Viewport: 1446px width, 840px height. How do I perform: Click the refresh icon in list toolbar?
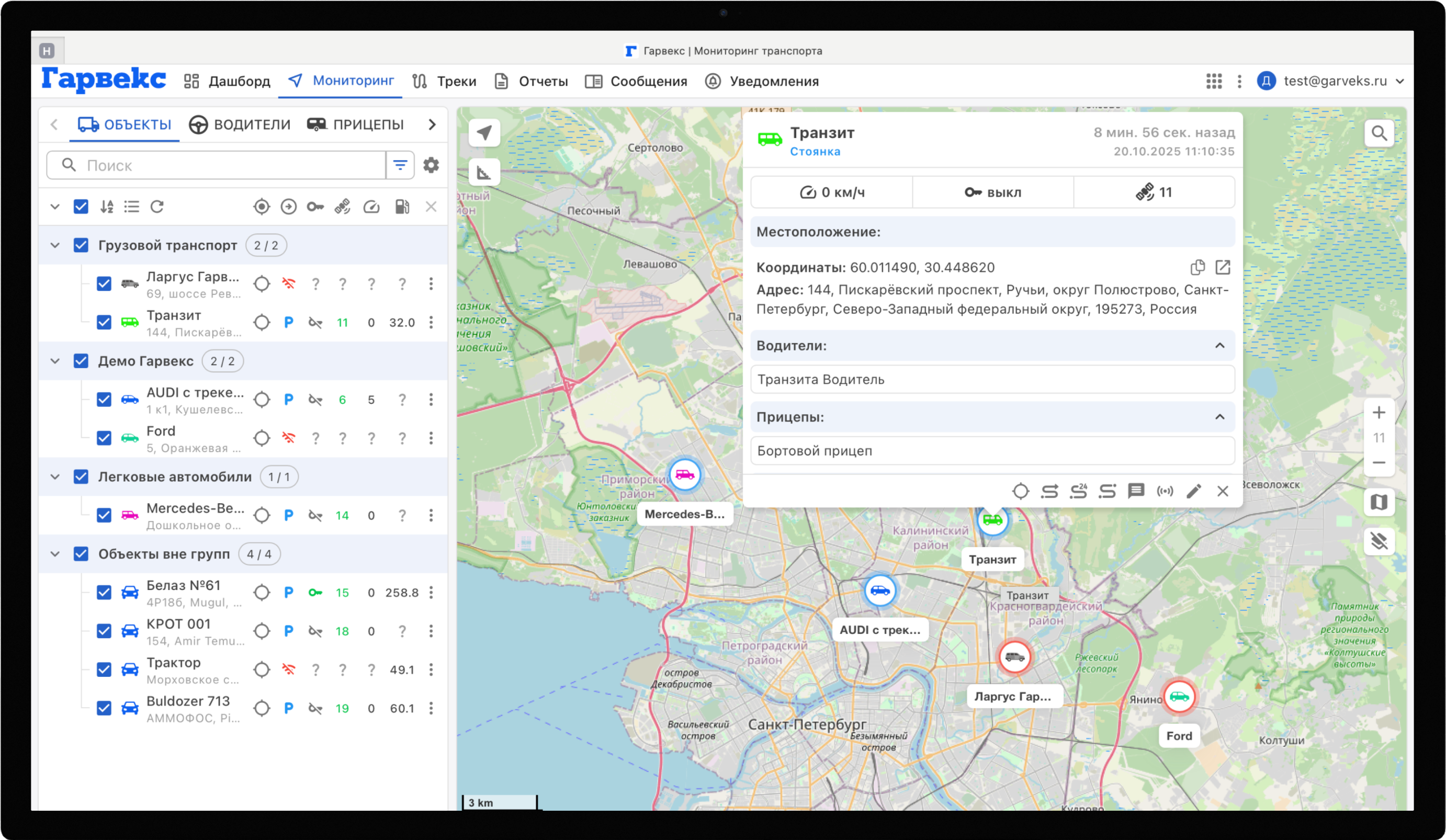point(157,207)
